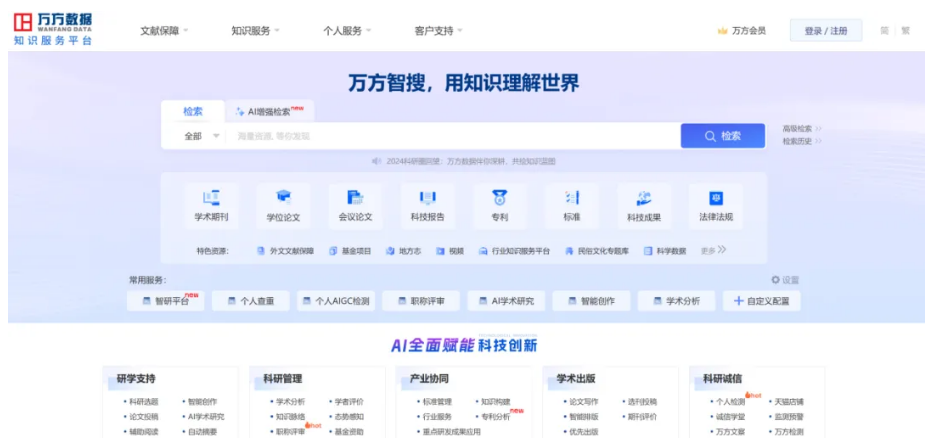Open the 标准 standards icon
Screen dimensions: 933x438
coord(571,198)
